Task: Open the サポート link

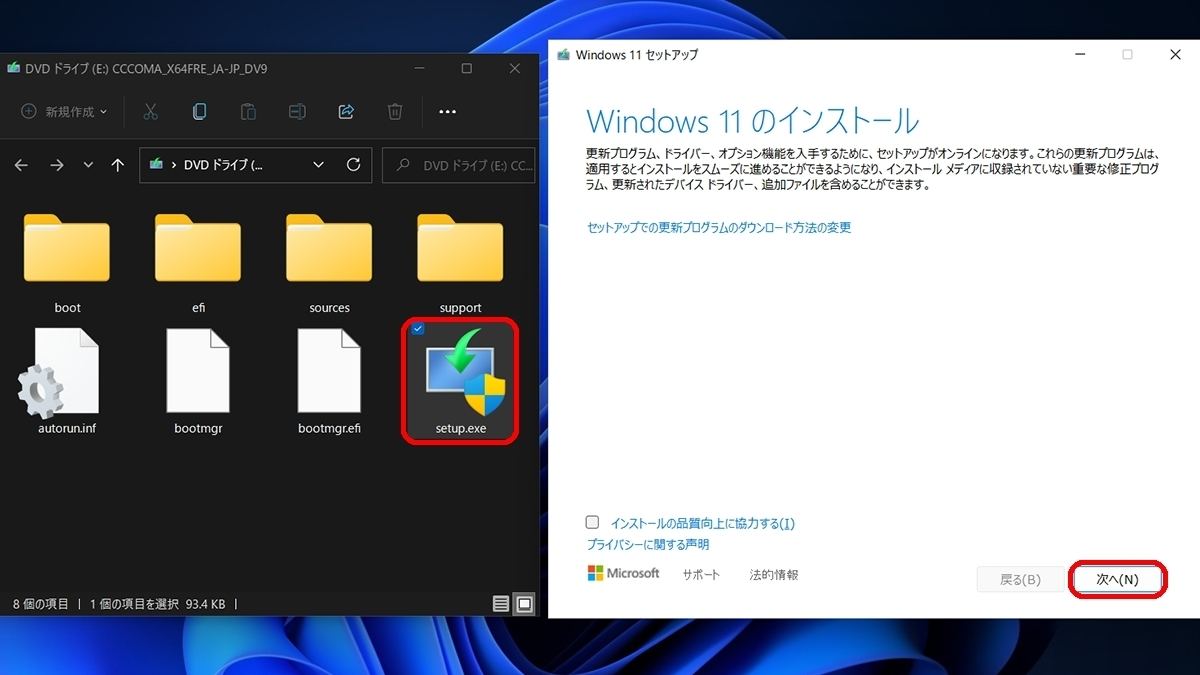Action: pos(701,575)
